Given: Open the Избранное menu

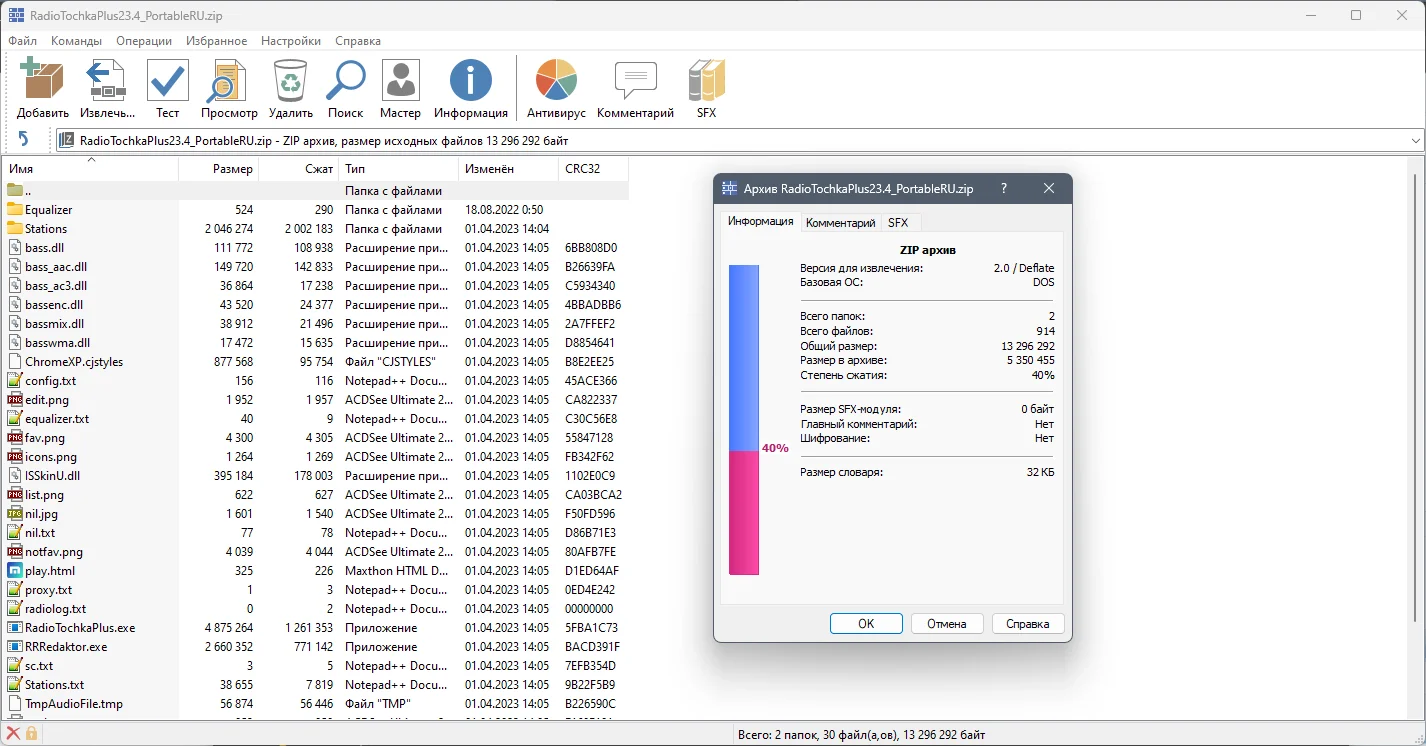Looking at the screenshot, I should (216, 41).
